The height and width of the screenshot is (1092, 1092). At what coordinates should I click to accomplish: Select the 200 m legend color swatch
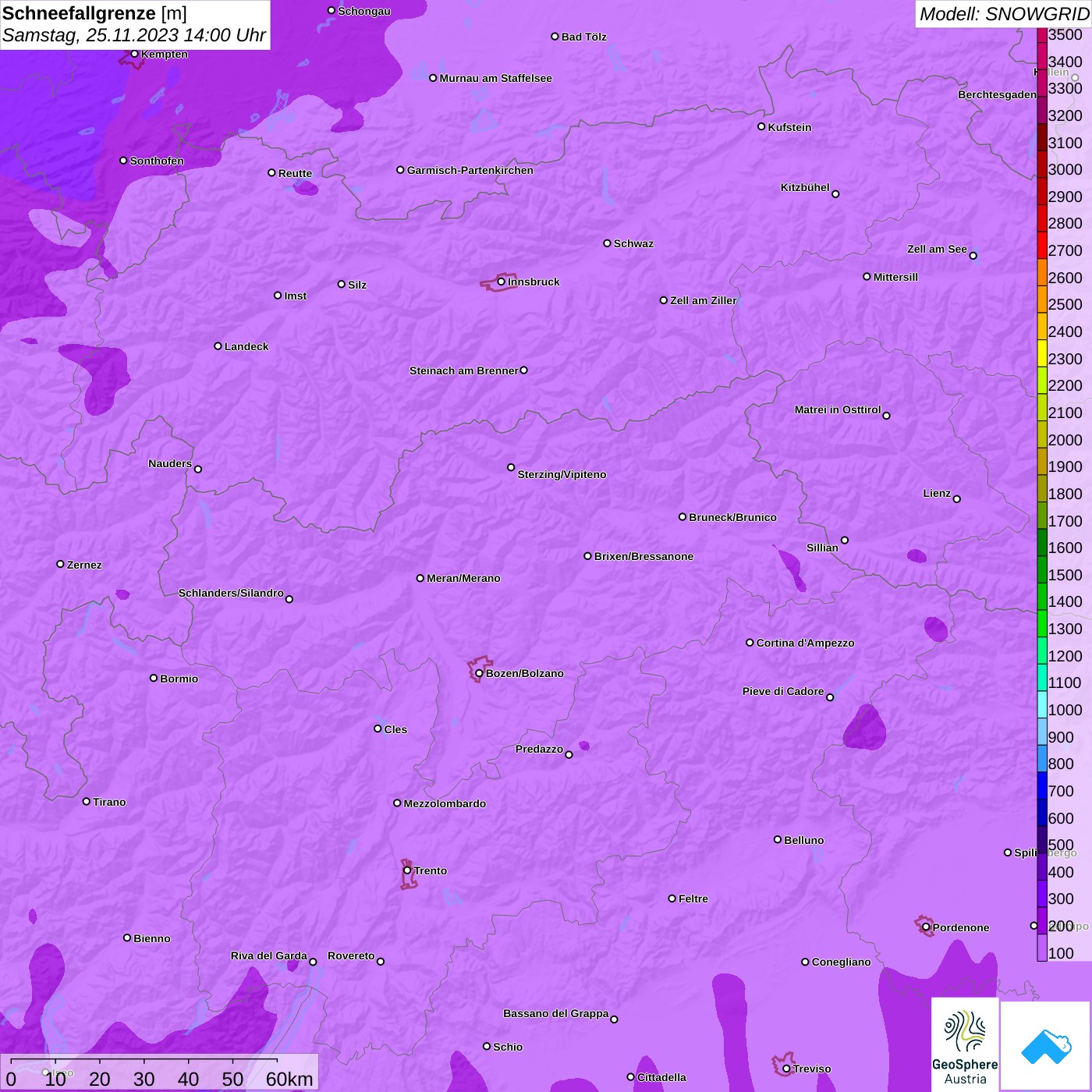pos(1042,920)
